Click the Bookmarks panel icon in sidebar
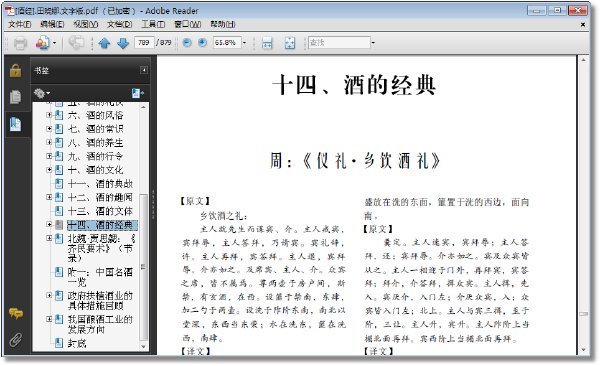This screenshot has height=366, width=600. tap(15, 124)
